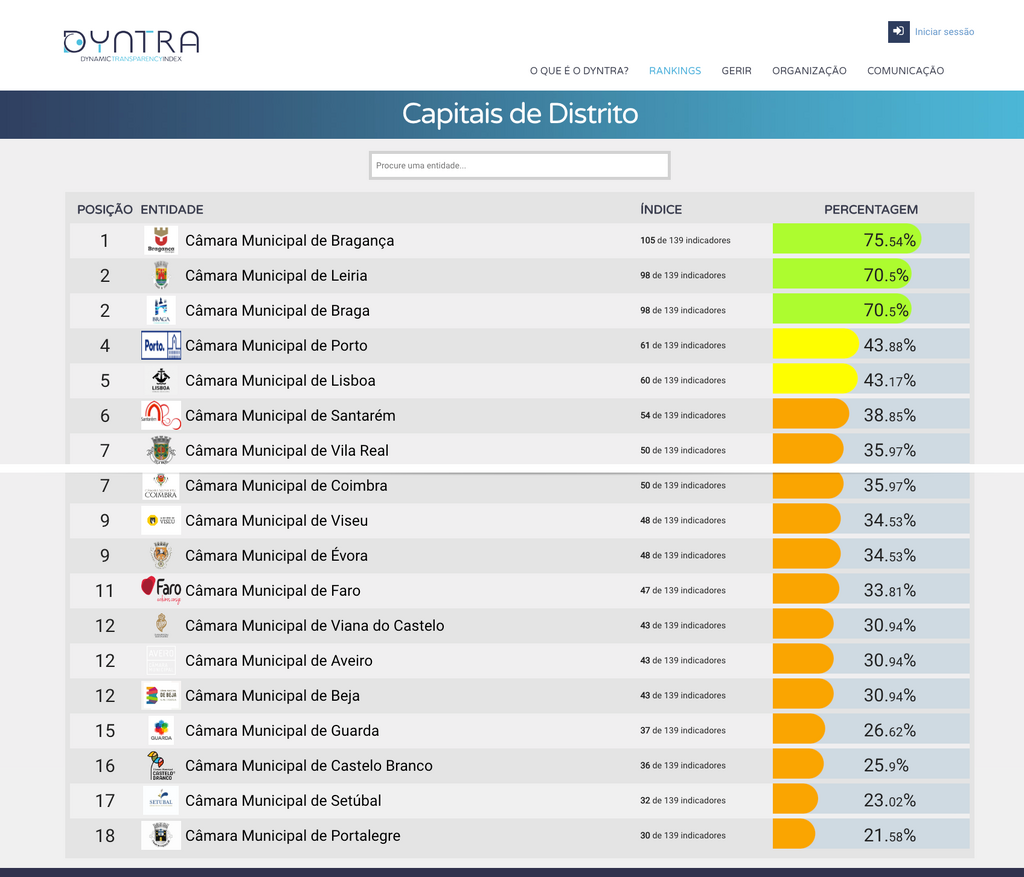Viewport: 1024px width, 877px height.
Task: Click '30 de 139 indicadores' text
Action: (x=682, y=835)
